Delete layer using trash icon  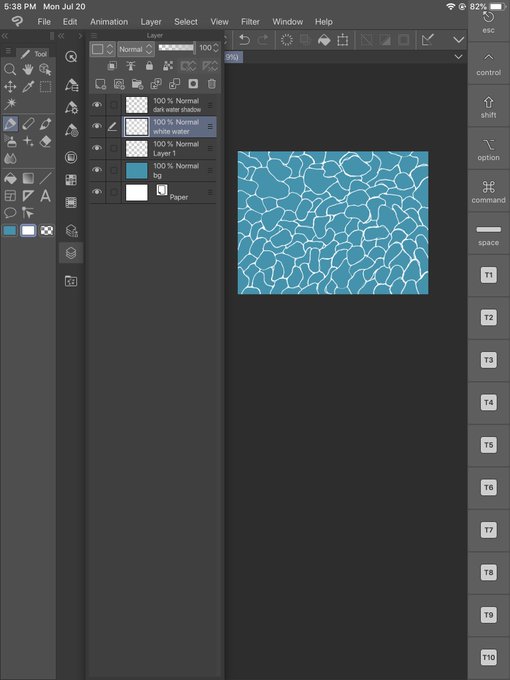click(x=211, y=84)
